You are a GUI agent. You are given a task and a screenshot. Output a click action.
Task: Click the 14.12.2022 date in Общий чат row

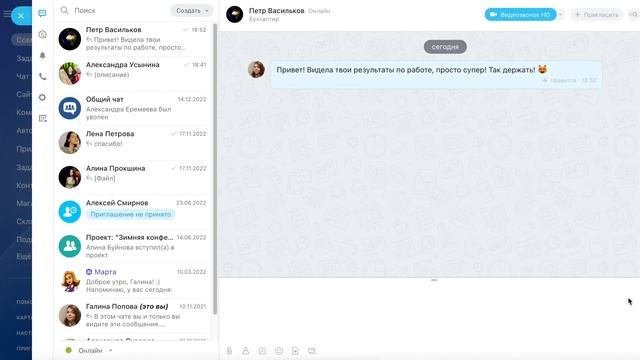[x=192, y=99]
